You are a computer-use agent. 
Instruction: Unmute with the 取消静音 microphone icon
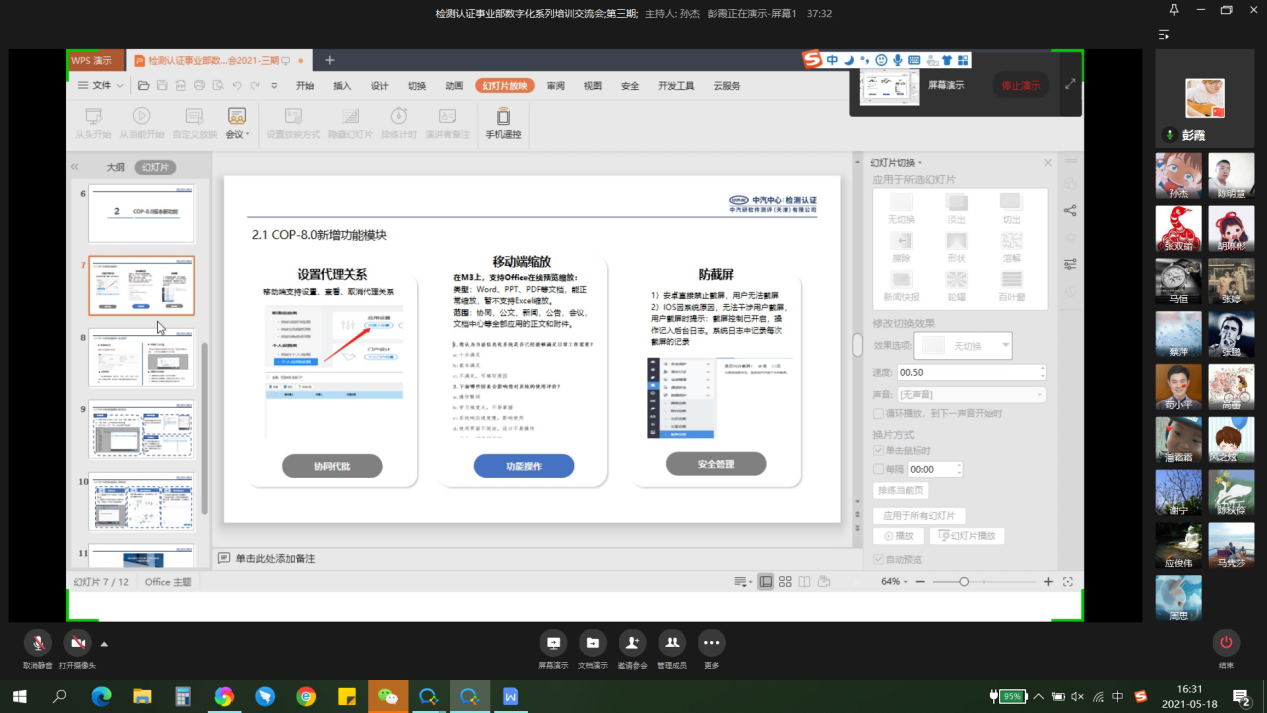(38, 643)
